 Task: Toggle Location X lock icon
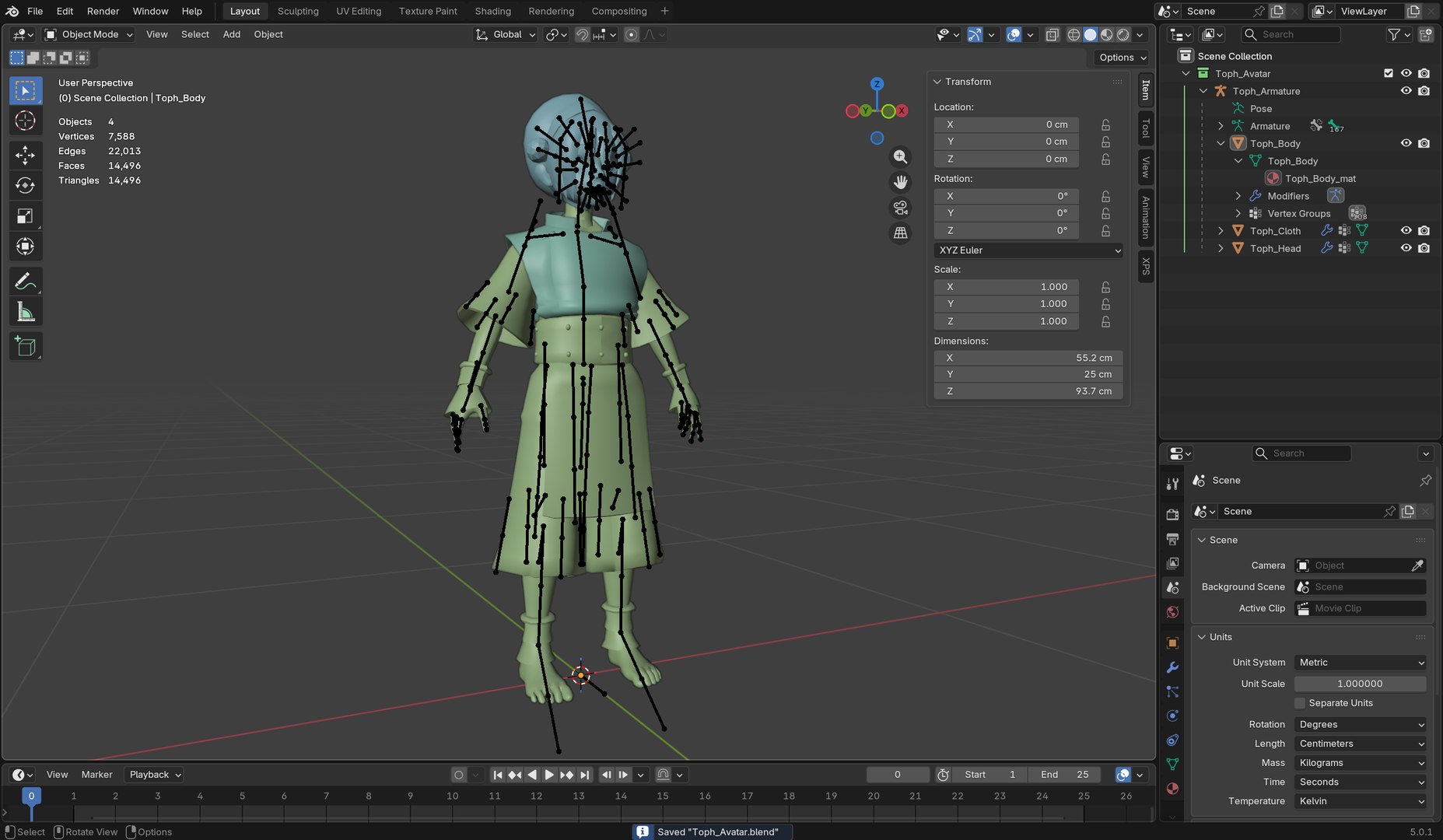click(x=1105, y=124)
